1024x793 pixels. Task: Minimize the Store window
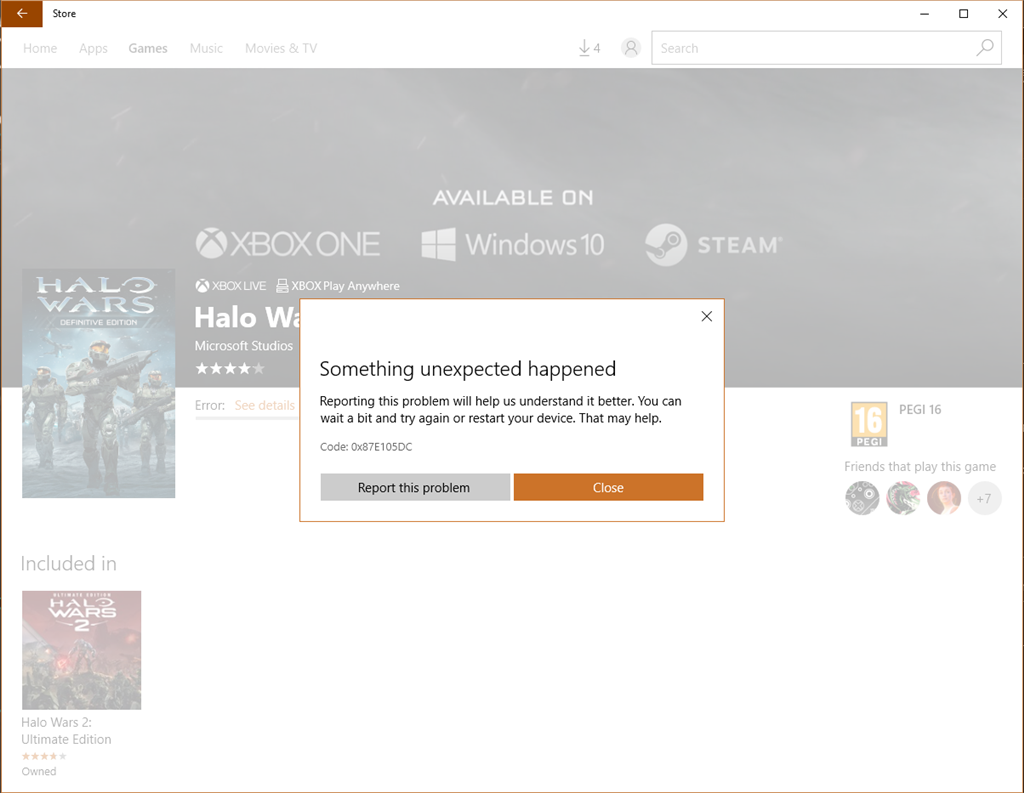(x=924, y=14)
